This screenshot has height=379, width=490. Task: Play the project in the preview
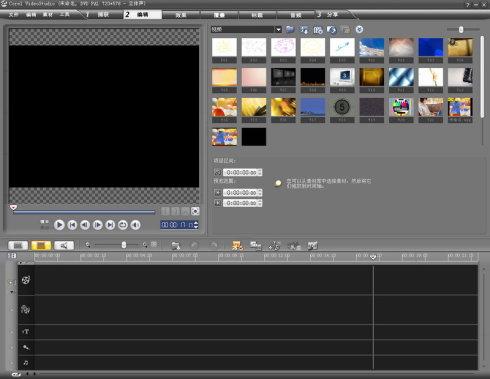59,225
